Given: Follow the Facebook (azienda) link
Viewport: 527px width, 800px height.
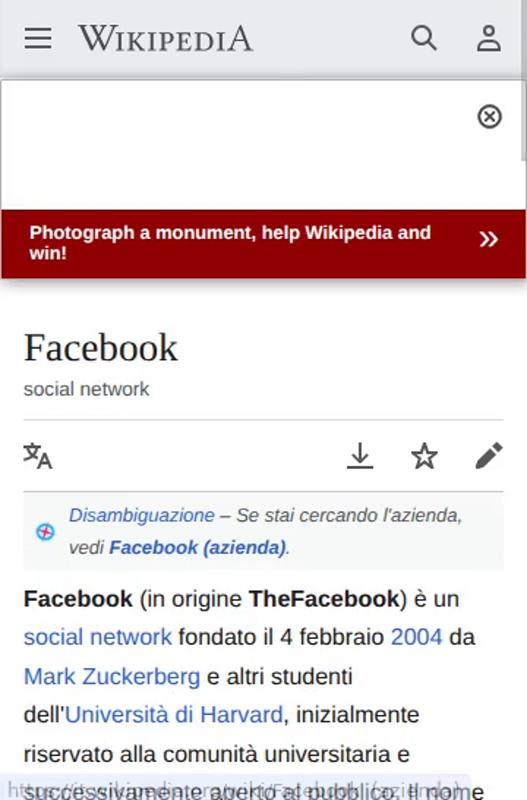Looking at the screenshot, I should [197, 547].
